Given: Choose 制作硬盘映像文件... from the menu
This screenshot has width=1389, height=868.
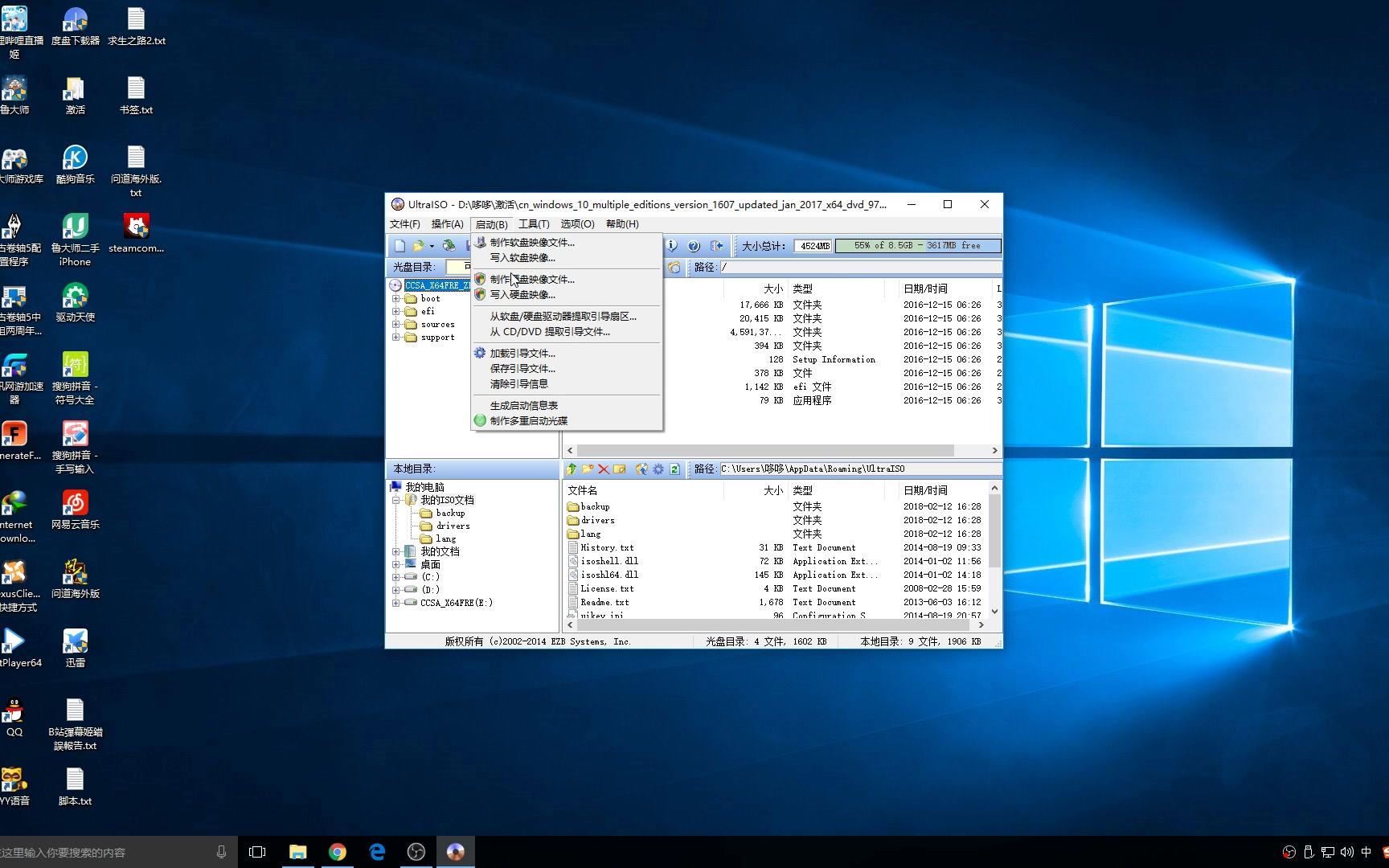Looking at the screenshot, I should click(567, 280).
